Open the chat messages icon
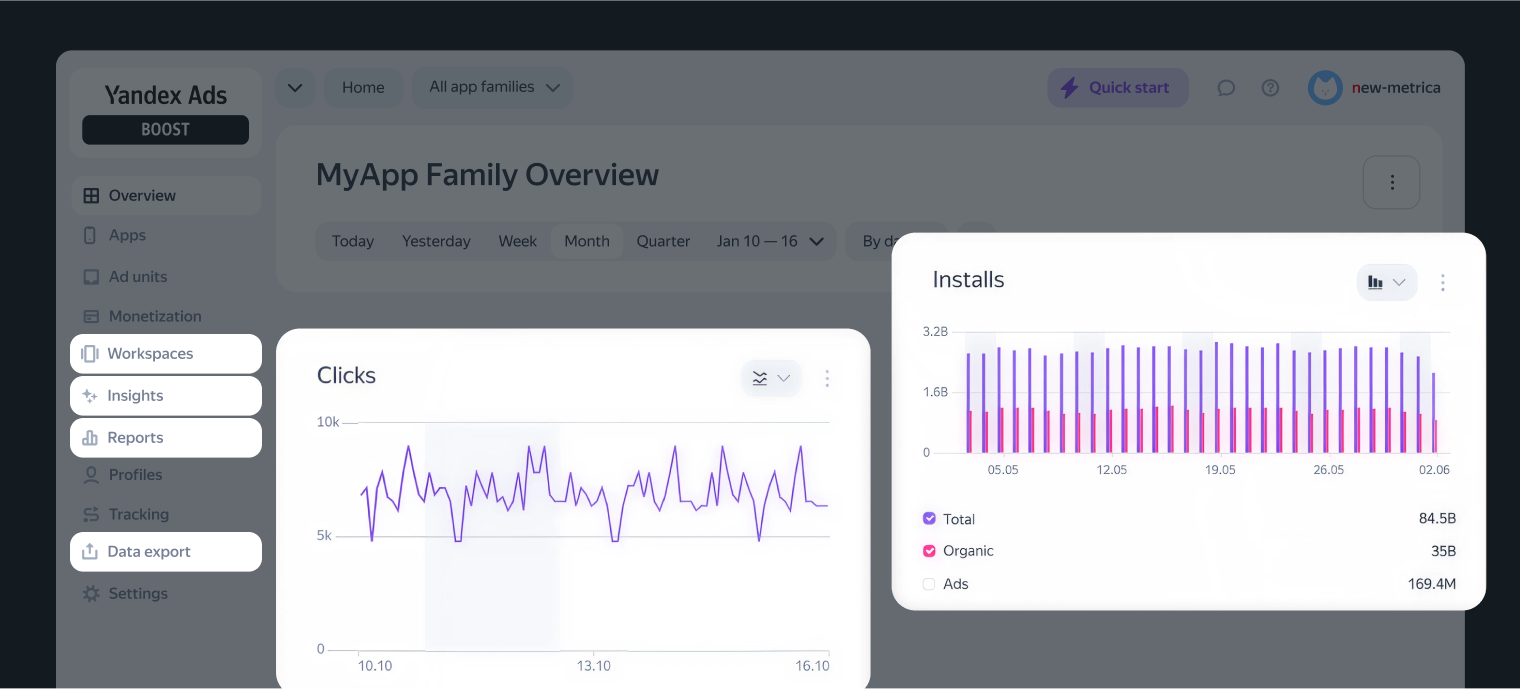1520x689 pixels. pyautogui.click(x=1226, y=88)
